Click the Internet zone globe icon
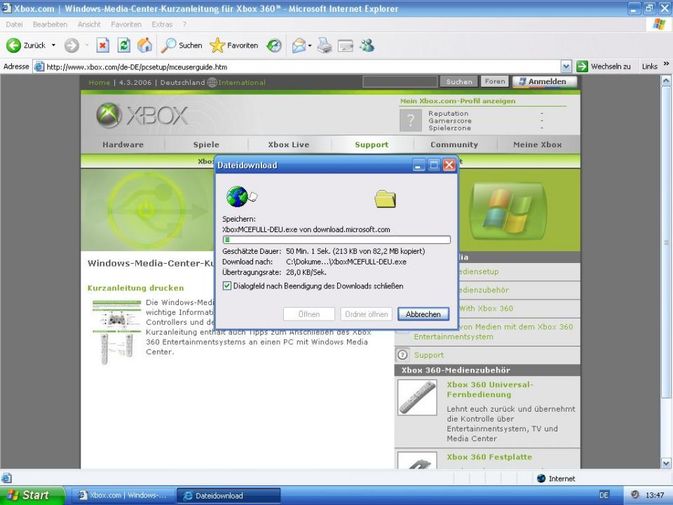Screen dimensions: 673x505 pos(541,478)
